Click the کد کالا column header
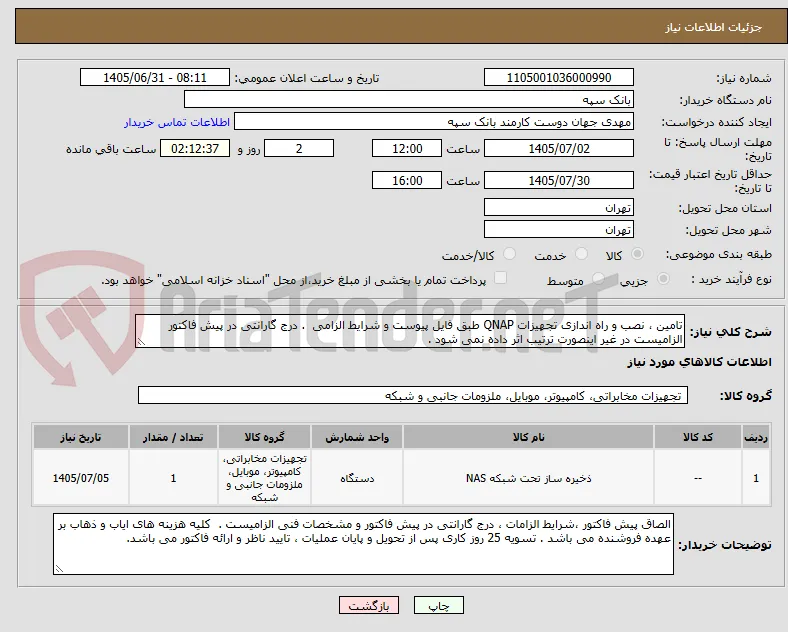The image size is (788, 632). coord(698,437)
